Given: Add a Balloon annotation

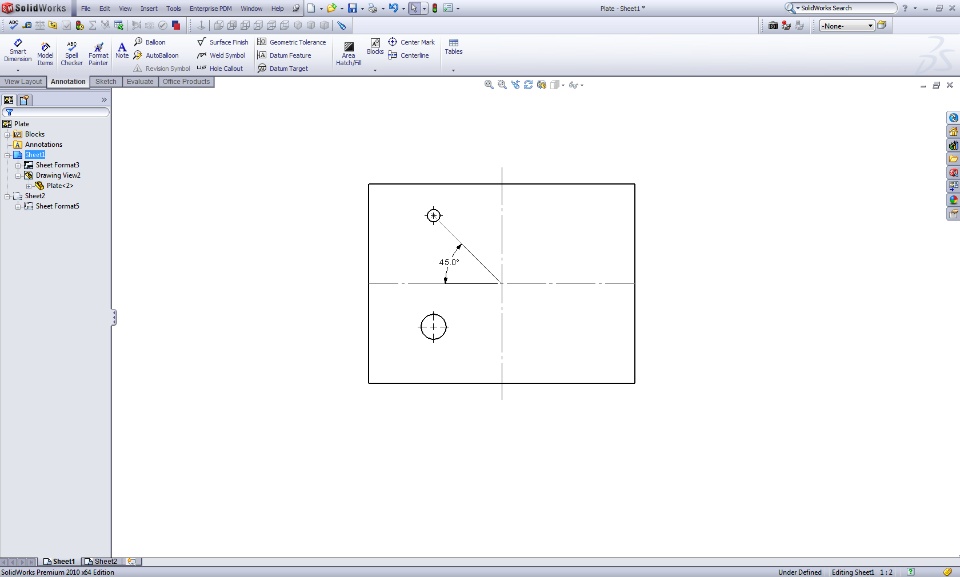Looking at the screenshot, I should click(149, 42).
